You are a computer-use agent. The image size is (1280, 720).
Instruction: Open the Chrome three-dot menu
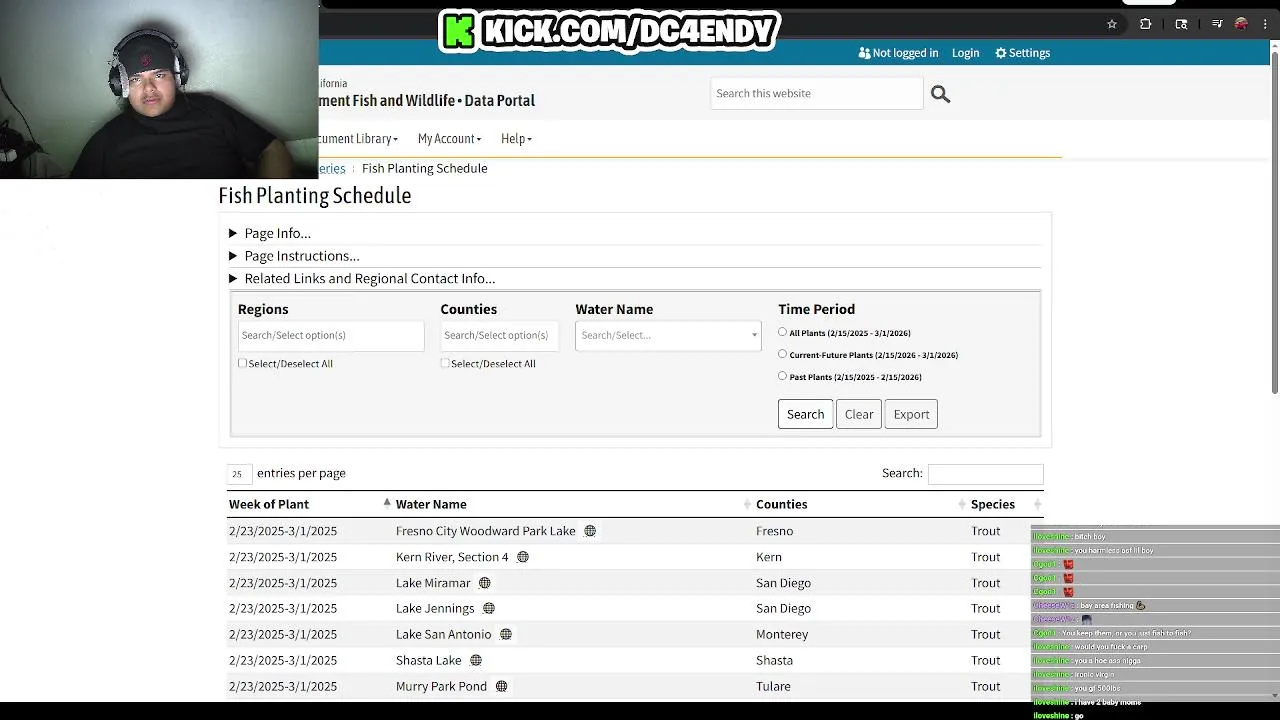[x=1265, y=24]
